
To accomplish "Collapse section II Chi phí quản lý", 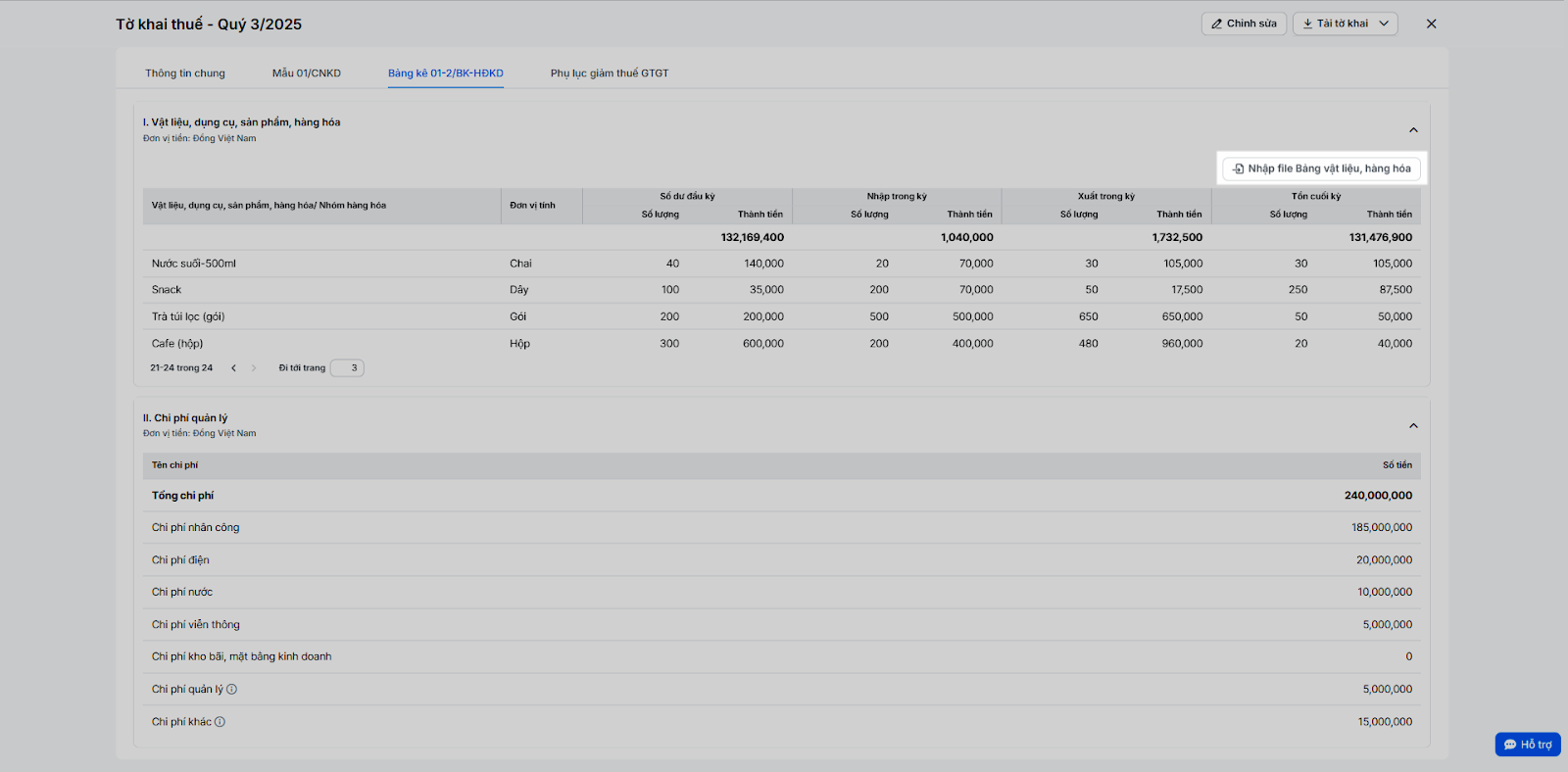I will (1413, 425).
